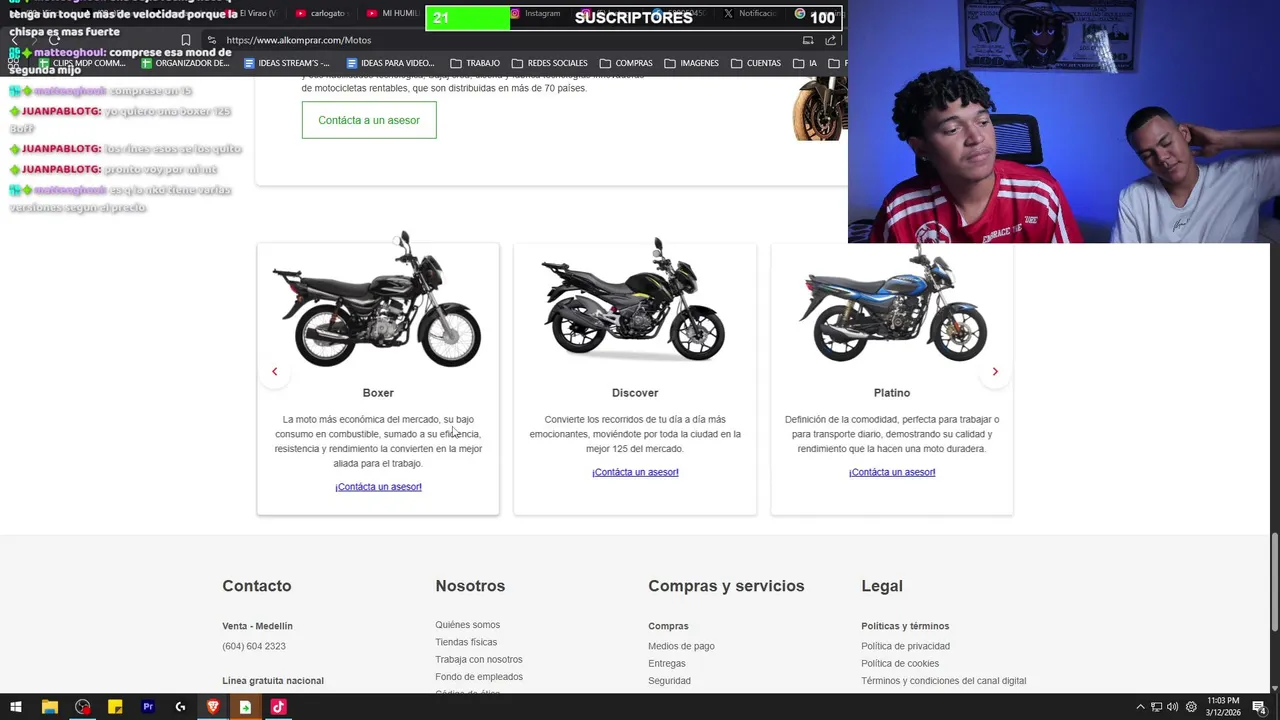Expand the COMPRAS bookmarks folder
This screenshot has width=1280, height=720.
point(626,63)
